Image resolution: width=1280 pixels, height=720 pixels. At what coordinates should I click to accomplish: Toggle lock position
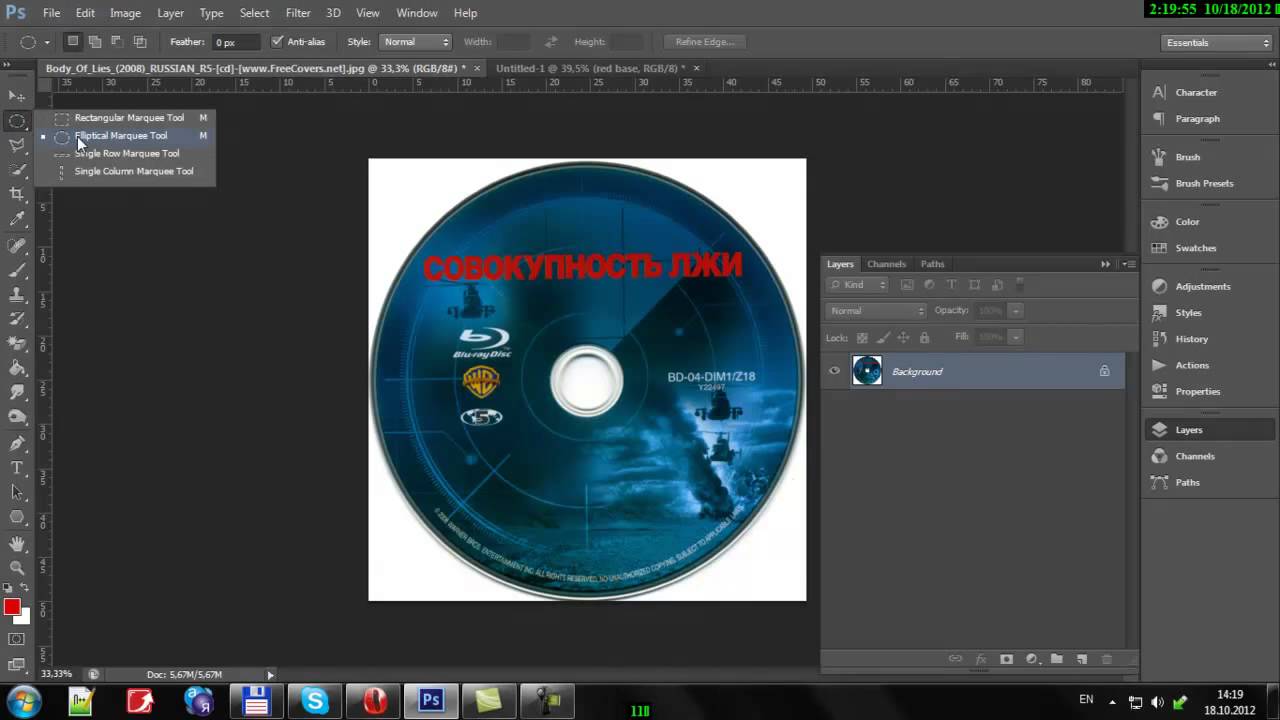[x=904, y=338]
